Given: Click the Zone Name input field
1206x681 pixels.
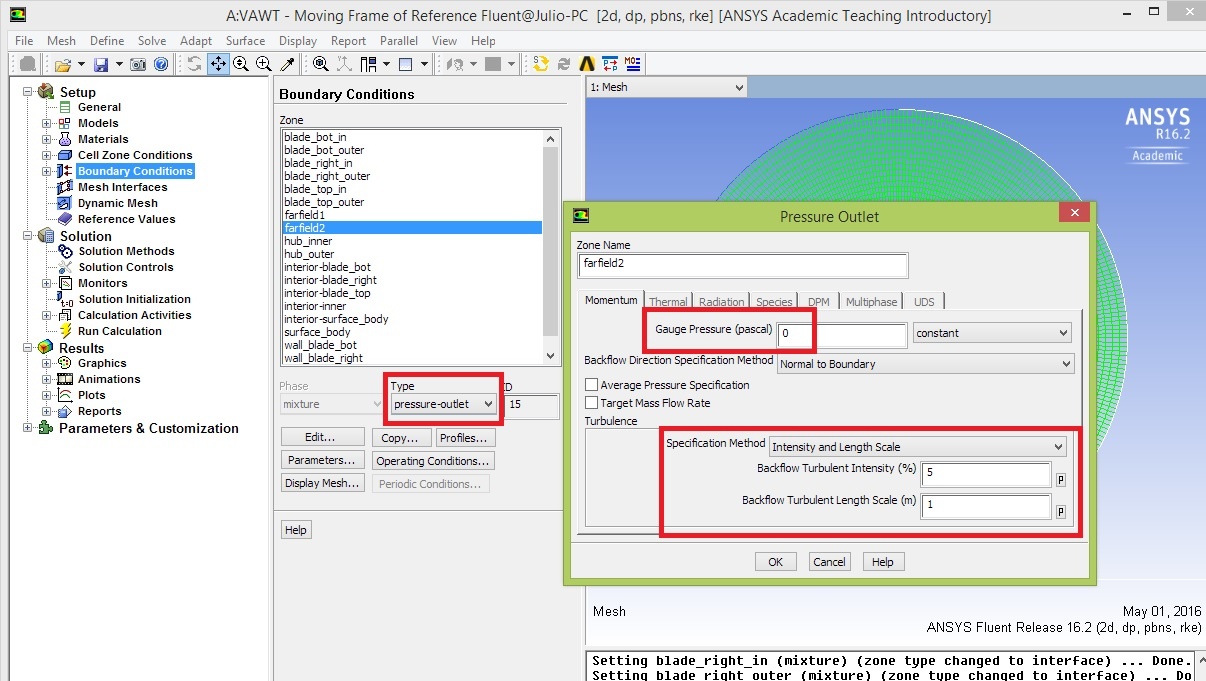Looking at the screenshot, I should pyautogui.click(x=743, y=265).
